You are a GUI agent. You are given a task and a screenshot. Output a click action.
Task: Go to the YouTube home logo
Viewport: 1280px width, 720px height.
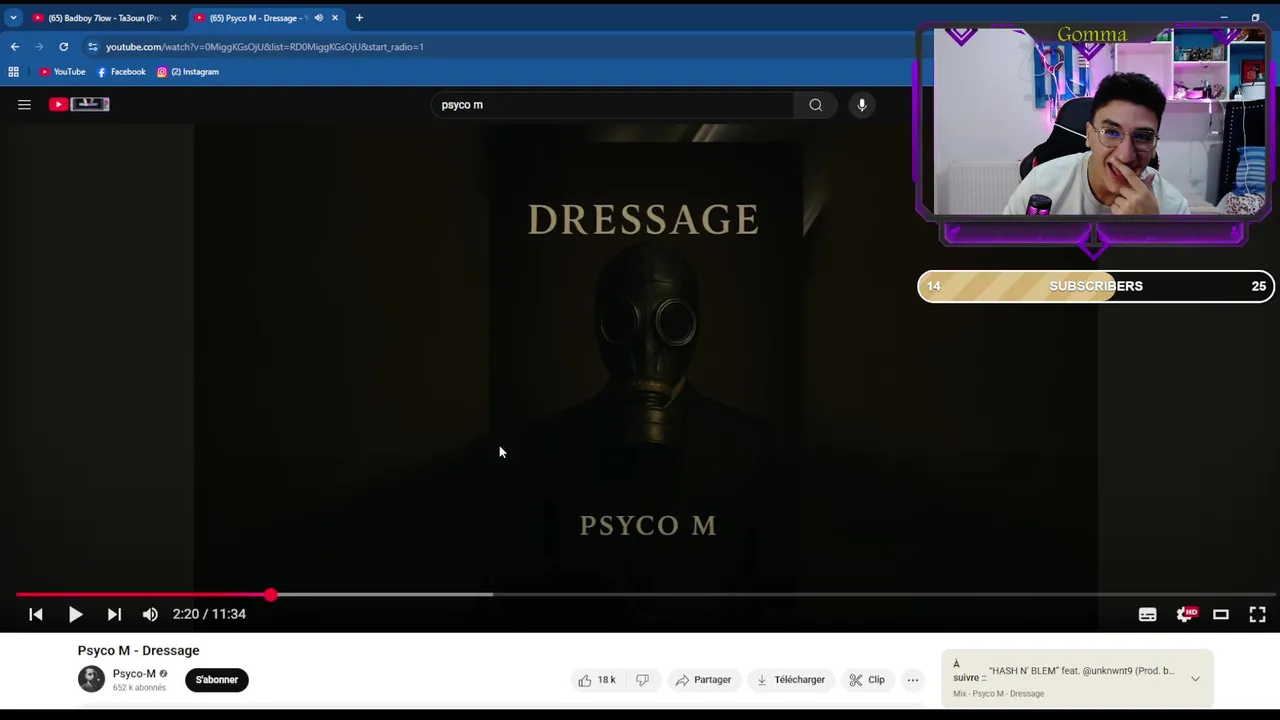click(79, 104)
